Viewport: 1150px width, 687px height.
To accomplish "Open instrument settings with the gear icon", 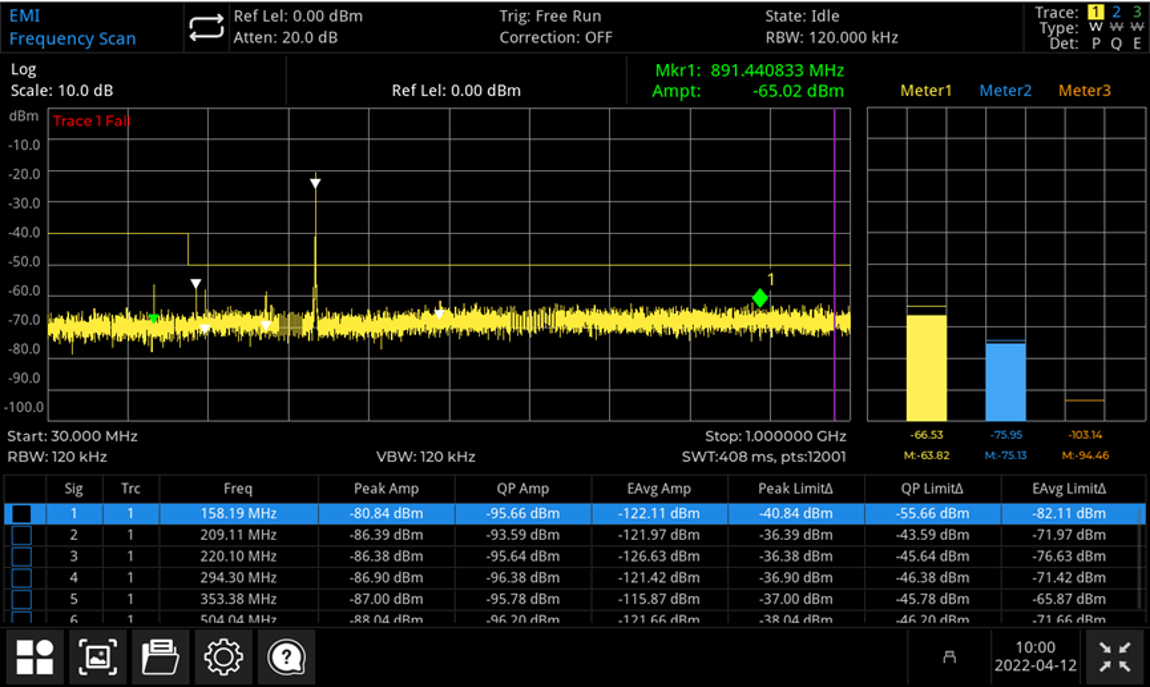I will click(x=223, y=656).
